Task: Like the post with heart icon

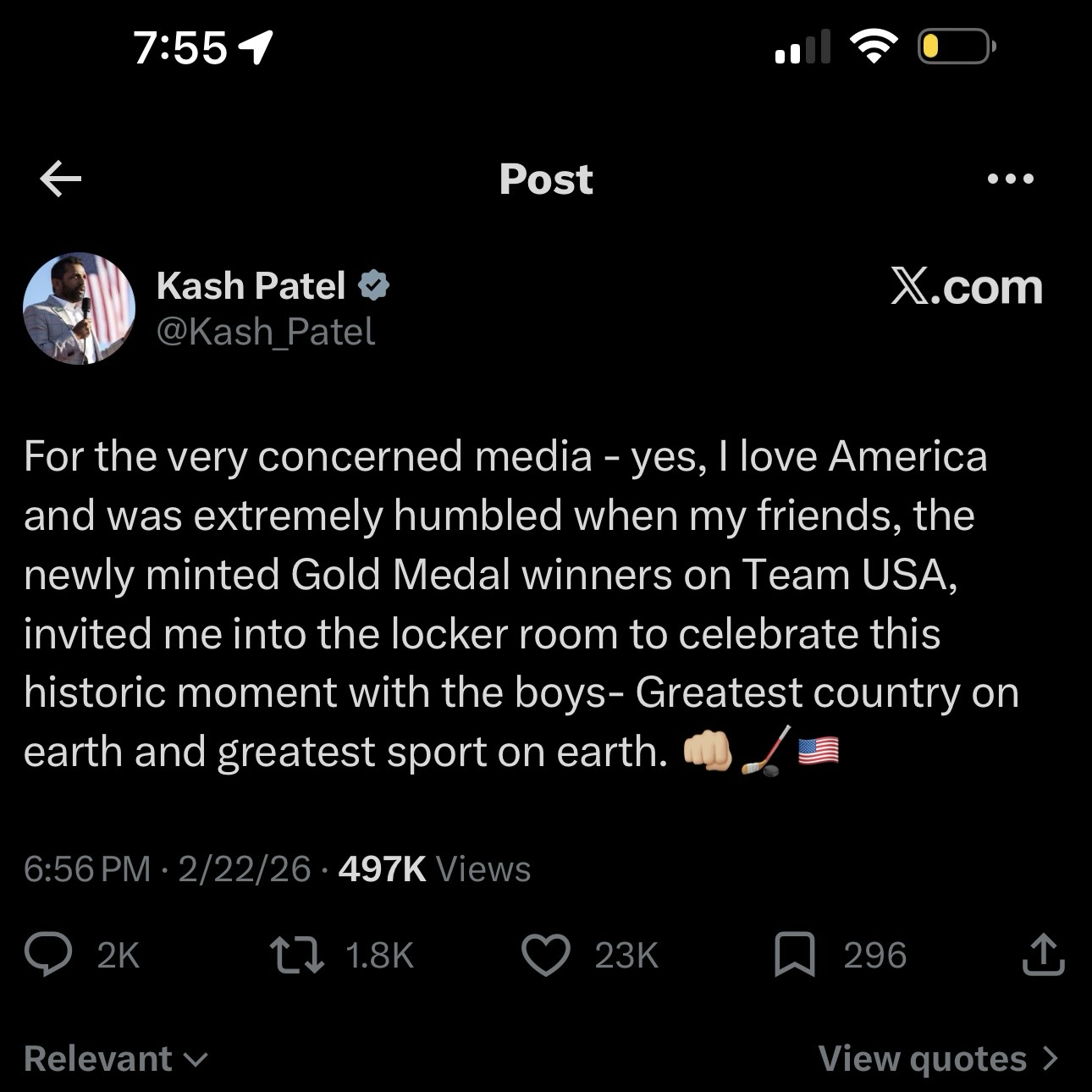Action: point(545,955)
